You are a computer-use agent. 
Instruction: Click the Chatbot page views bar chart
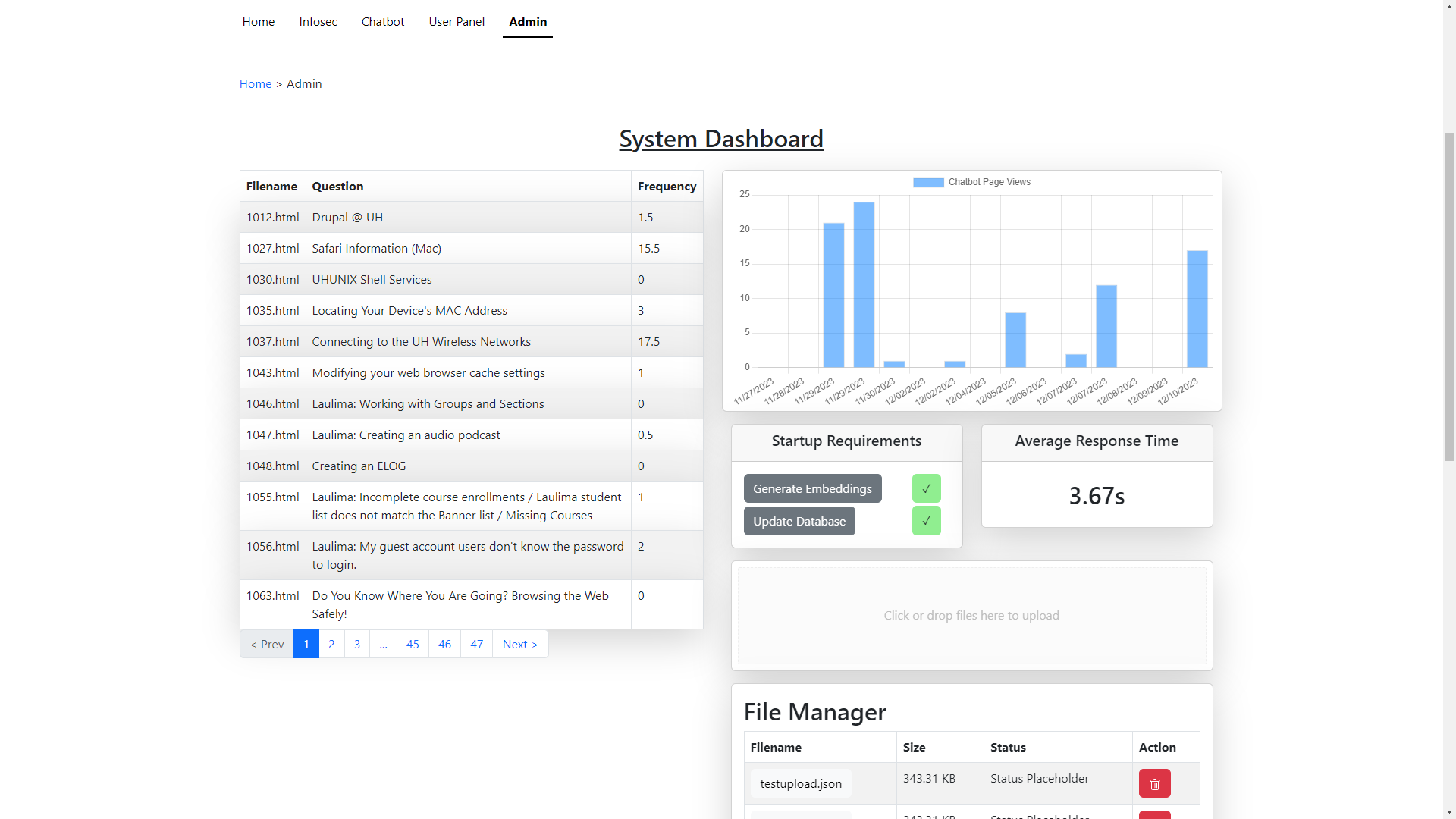tap(971, 289)
